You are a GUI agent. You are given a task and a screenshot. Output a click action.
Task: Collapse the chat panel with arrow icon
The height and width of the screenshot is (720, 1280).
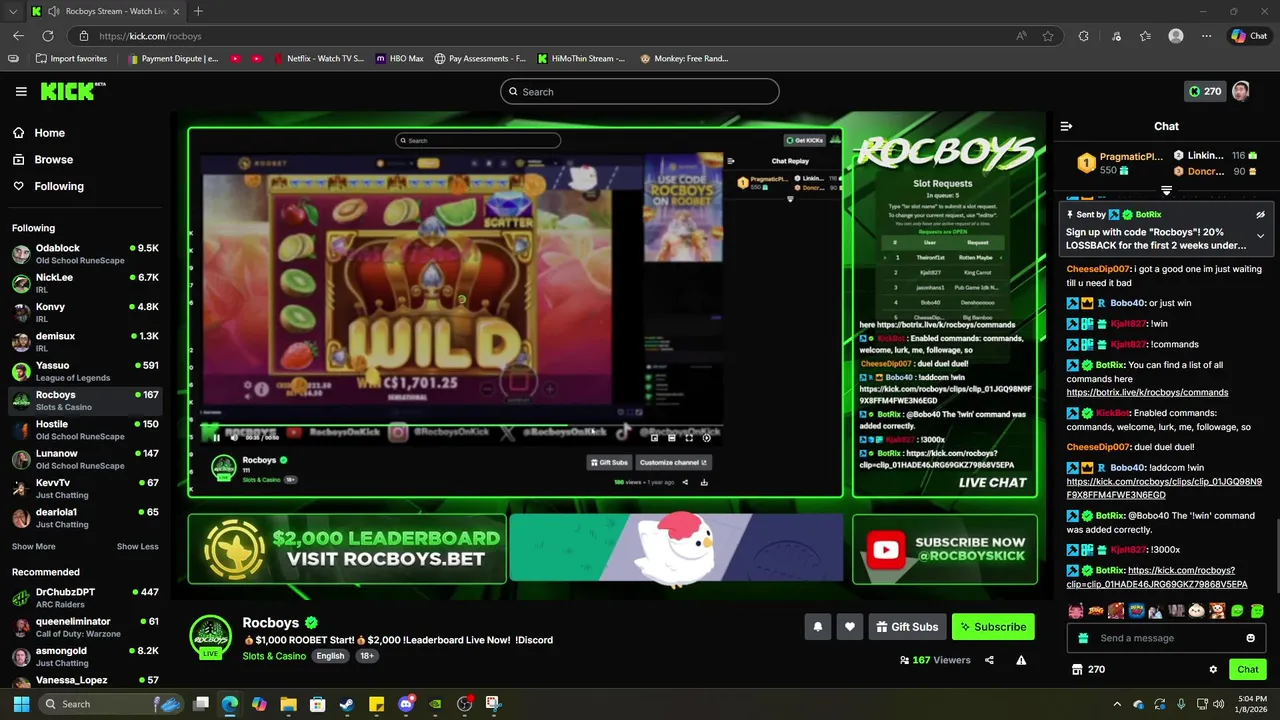pyautogui.click(x=1066, y=126)
